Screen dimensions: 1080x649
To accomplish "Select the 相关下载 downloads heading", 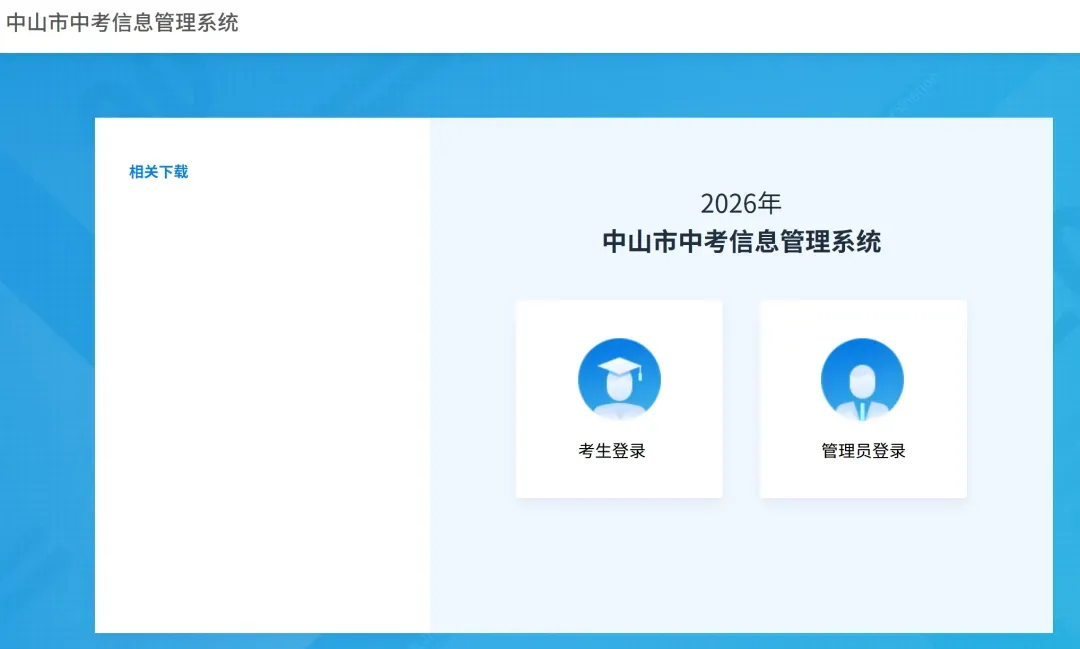I will click(x=158, y=172).
